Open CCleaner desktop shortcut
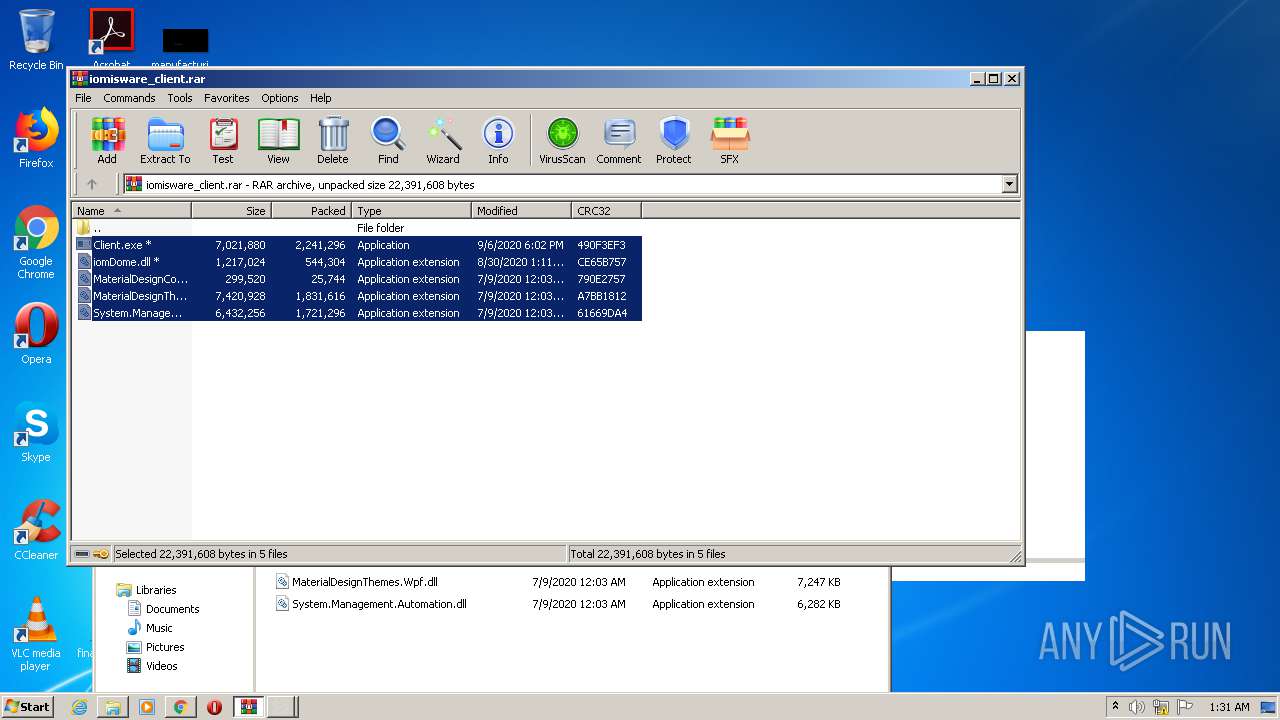Viewport: 1280px width, 720px height. [x=36, y=530]
